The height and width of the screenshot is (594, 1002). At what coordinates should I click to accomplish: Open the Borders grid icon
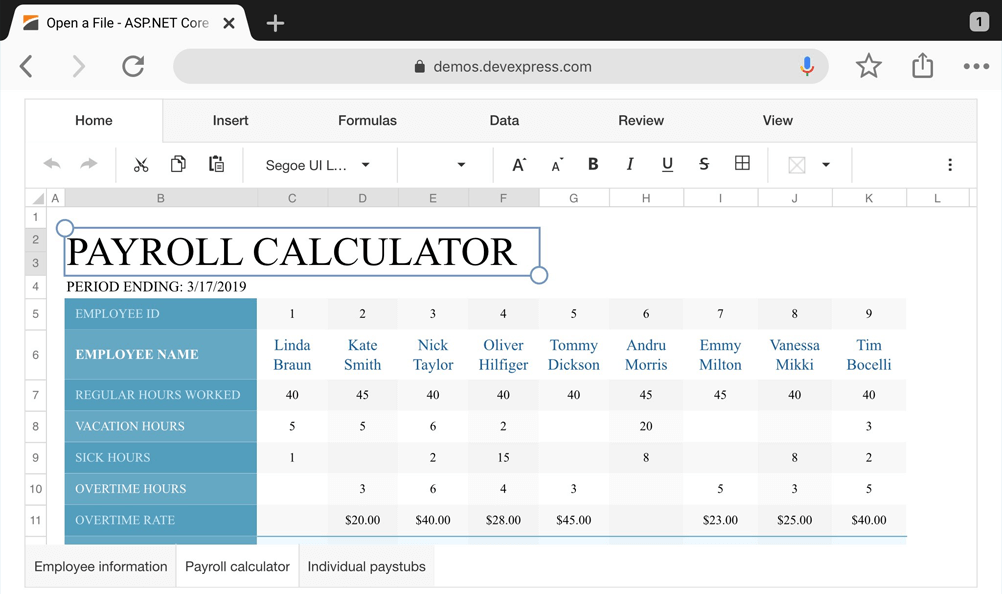(742, 164)
